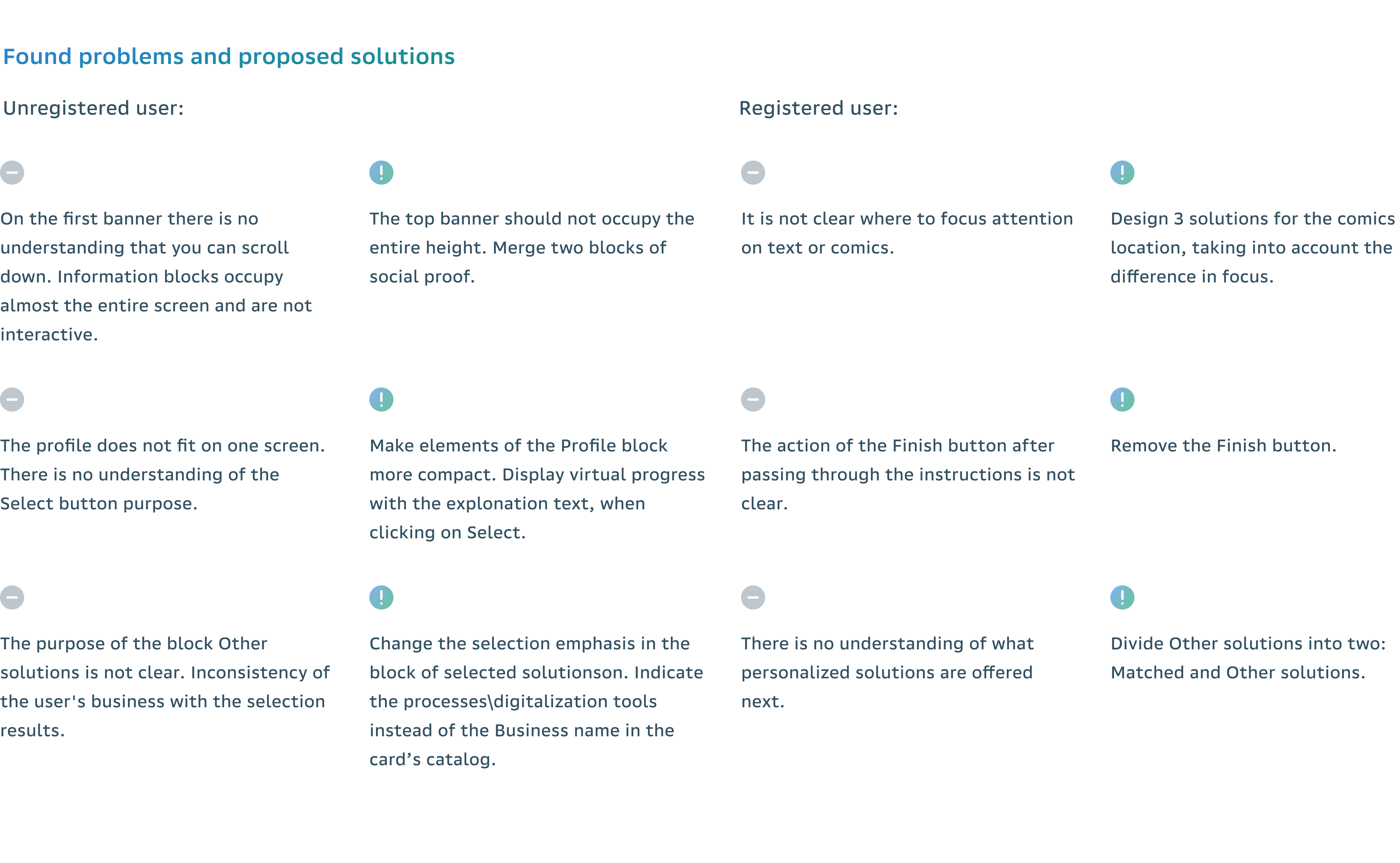This screenshot has height=863, width=1400.
Task: Click exclamation icon above top banner solution
Action: click(x=381, y=172)
